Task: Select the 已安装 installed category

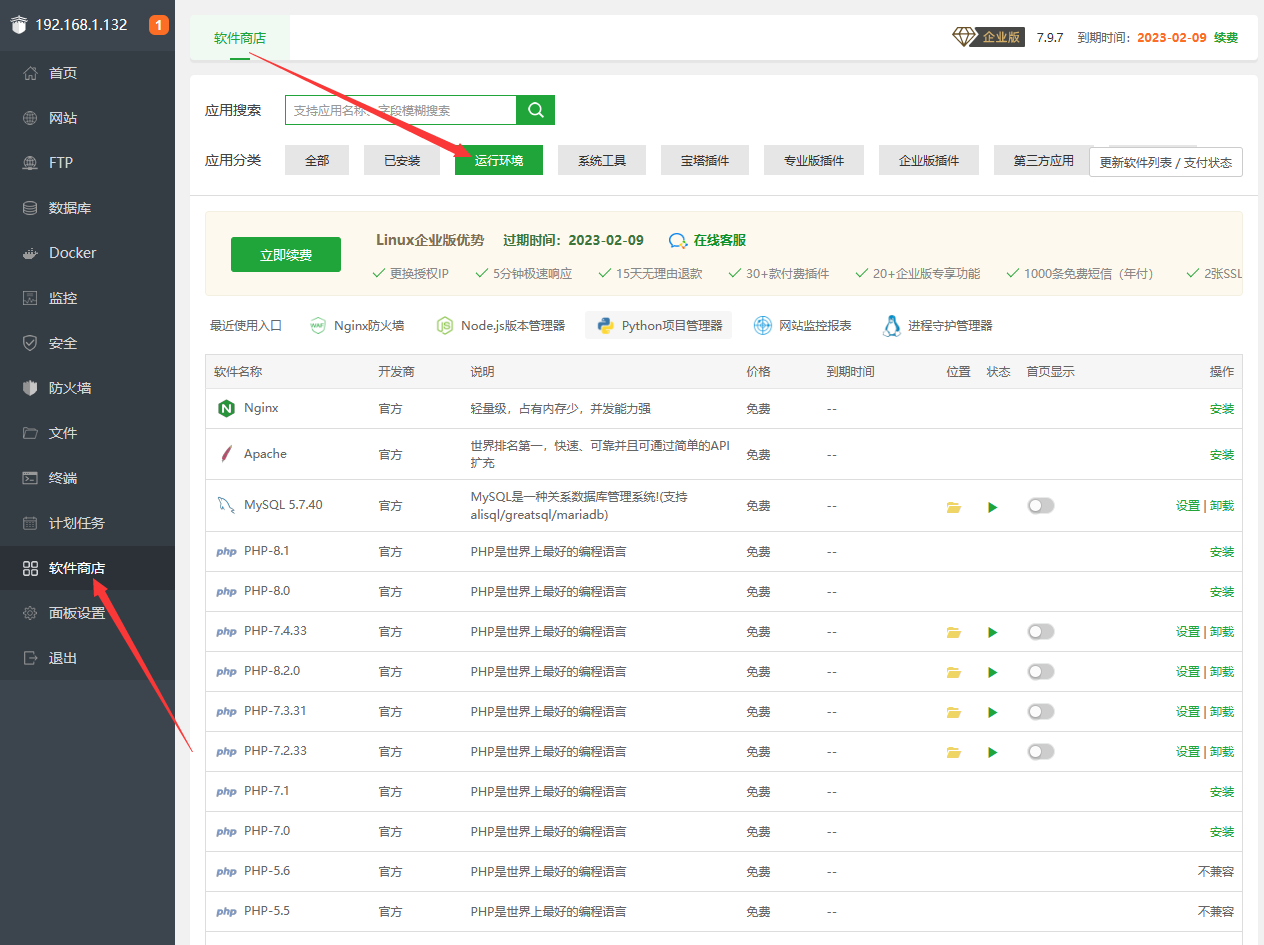Action: [402, 160]
